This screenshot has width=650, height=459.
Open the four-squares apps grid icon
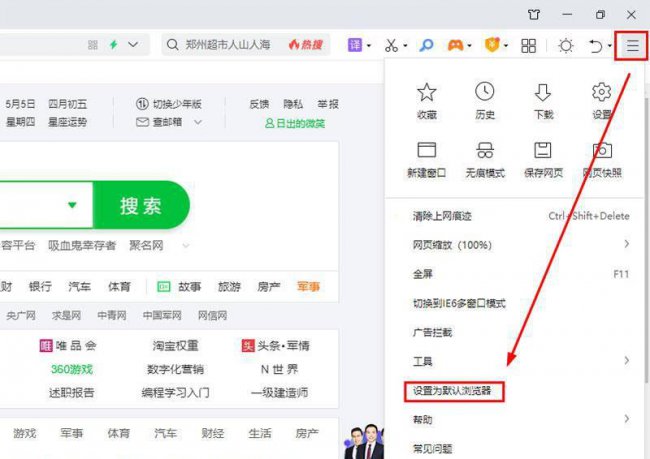[x=529, y=46]
